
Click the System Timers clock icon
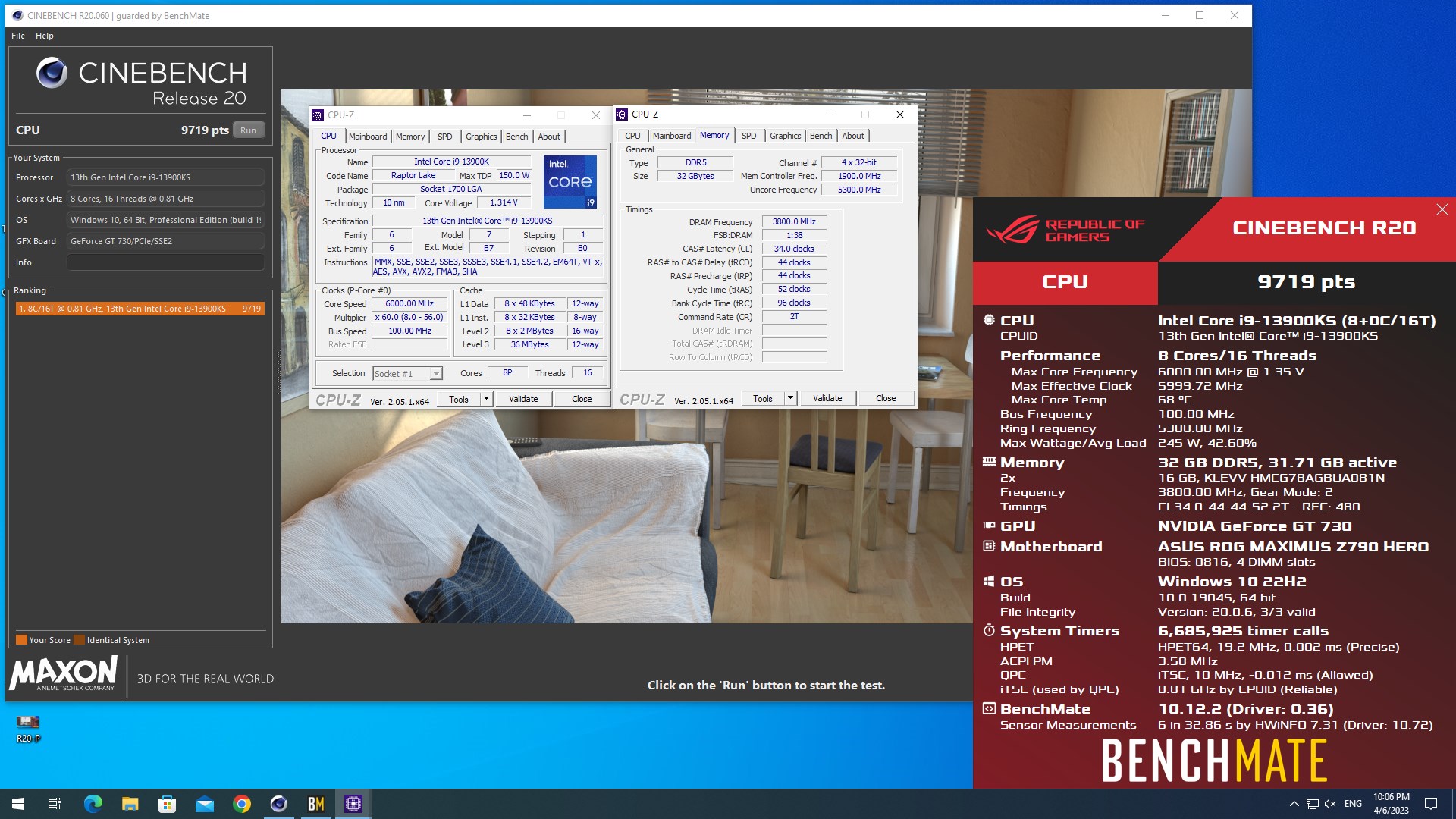click(989, 630)
